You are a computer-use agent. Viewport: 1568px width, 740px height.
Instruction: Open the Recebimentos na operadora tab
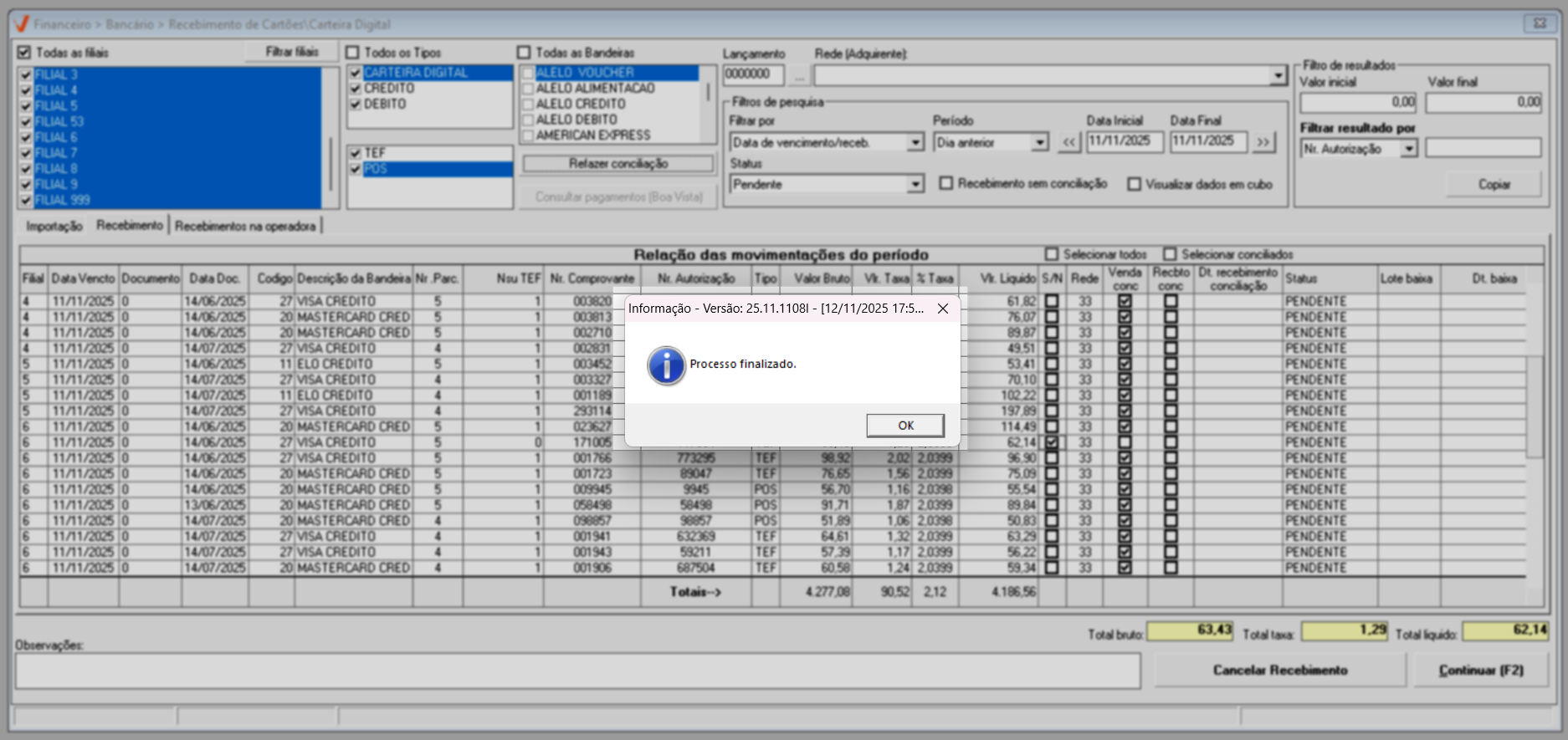pyautogui.click(x=245, y=226)
